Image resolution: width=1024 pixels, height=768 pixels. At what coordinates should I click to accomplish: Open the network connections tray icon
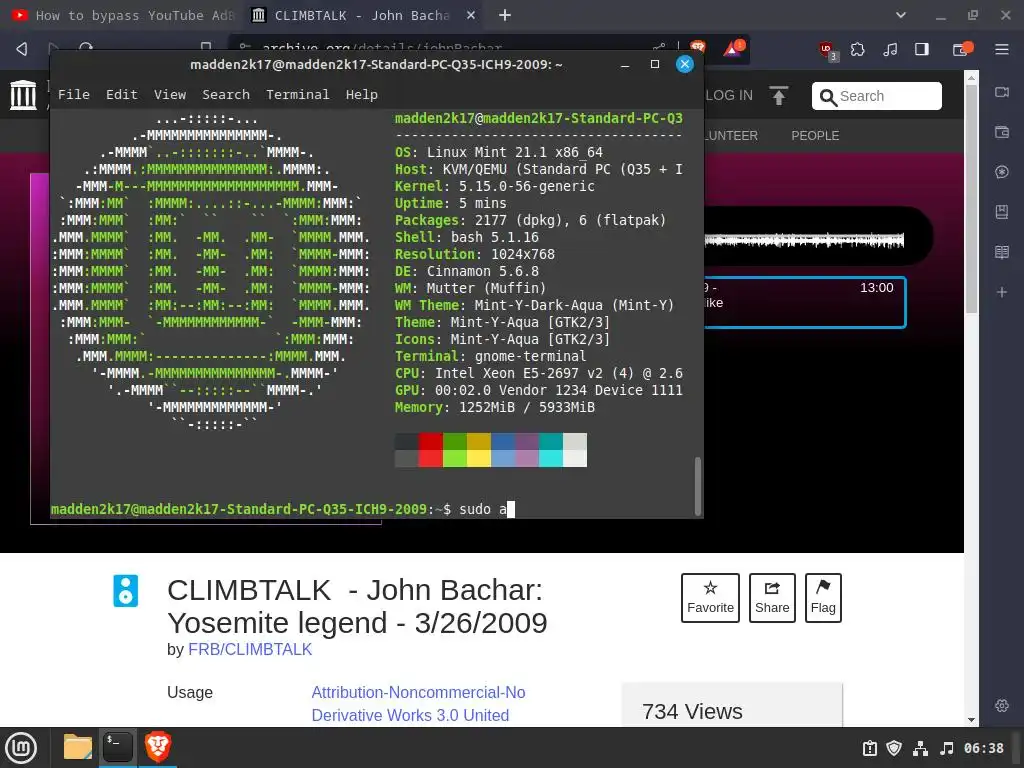coord(920,748)
